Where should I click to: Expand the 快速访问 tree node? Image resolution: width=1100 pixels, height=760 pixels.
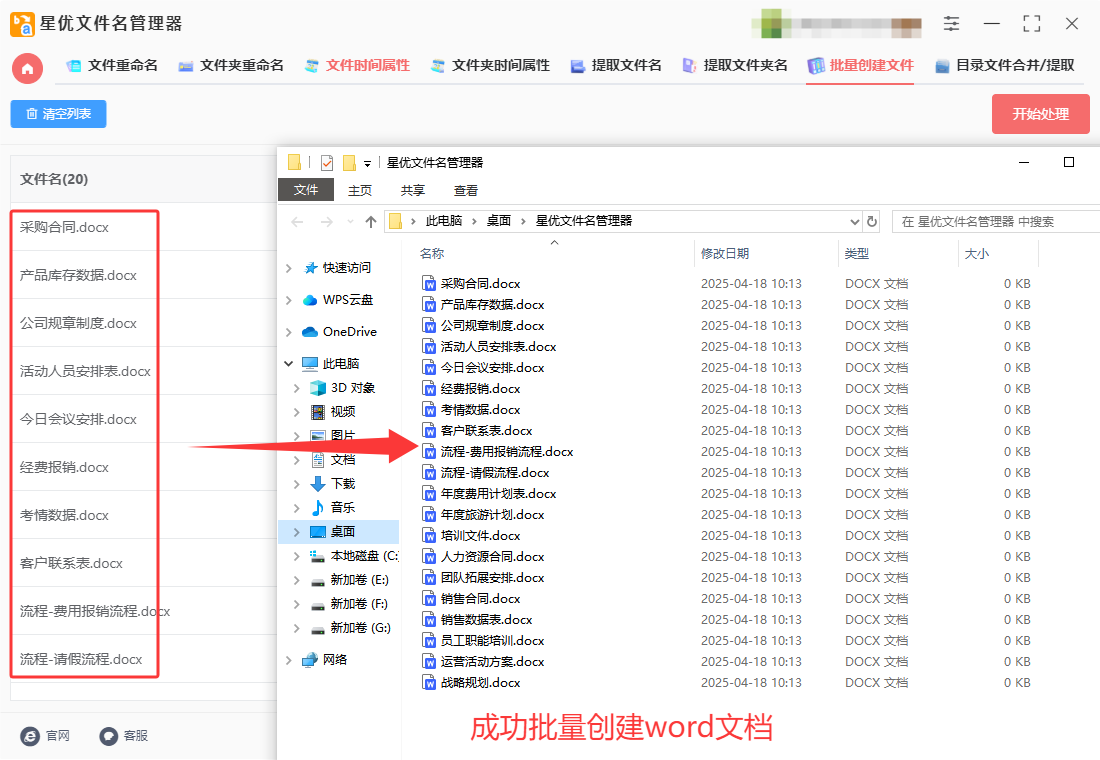tap(289, 268)
